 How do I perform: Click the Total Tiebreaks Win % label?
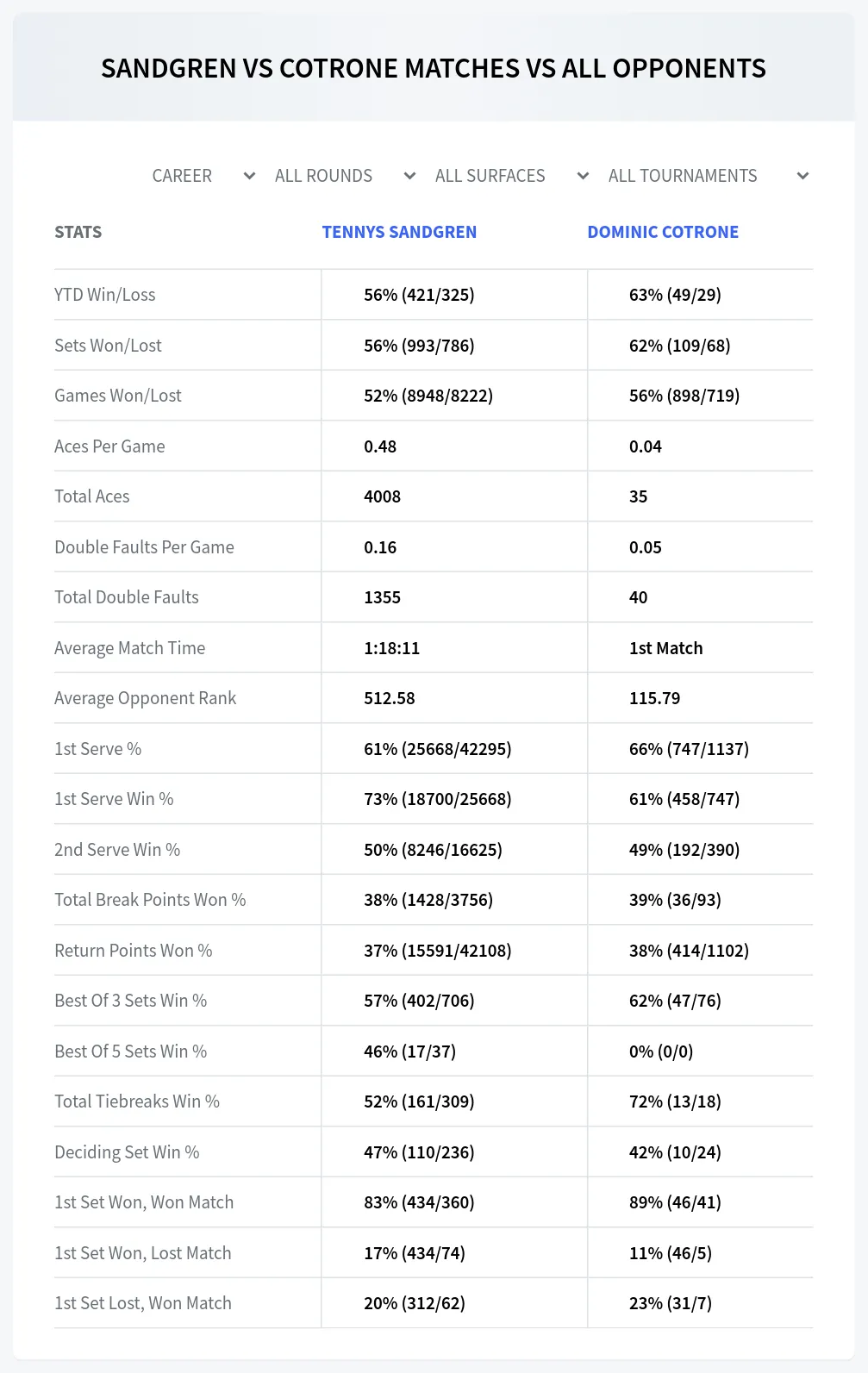[137, 1102]
